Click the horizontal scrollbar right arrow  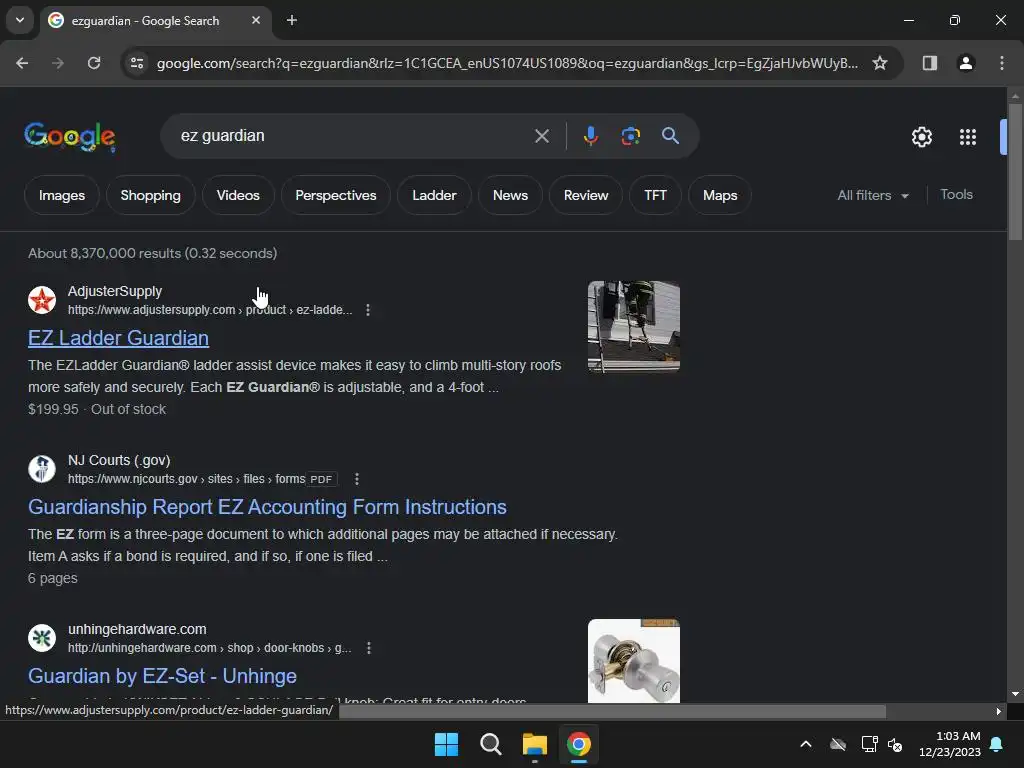click(999, 711)
